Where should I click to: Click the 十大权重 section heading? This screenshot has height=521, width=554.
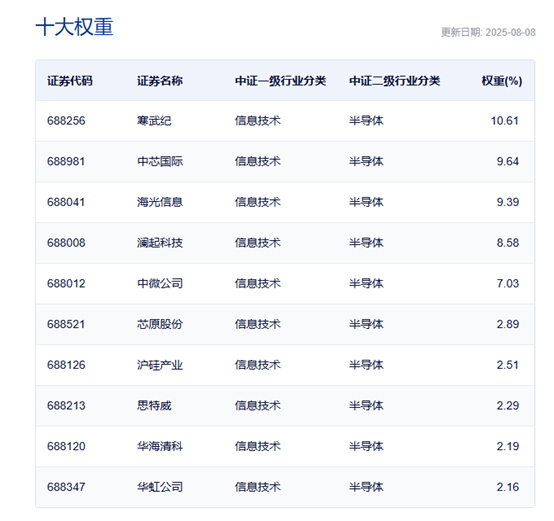[75, 27]
